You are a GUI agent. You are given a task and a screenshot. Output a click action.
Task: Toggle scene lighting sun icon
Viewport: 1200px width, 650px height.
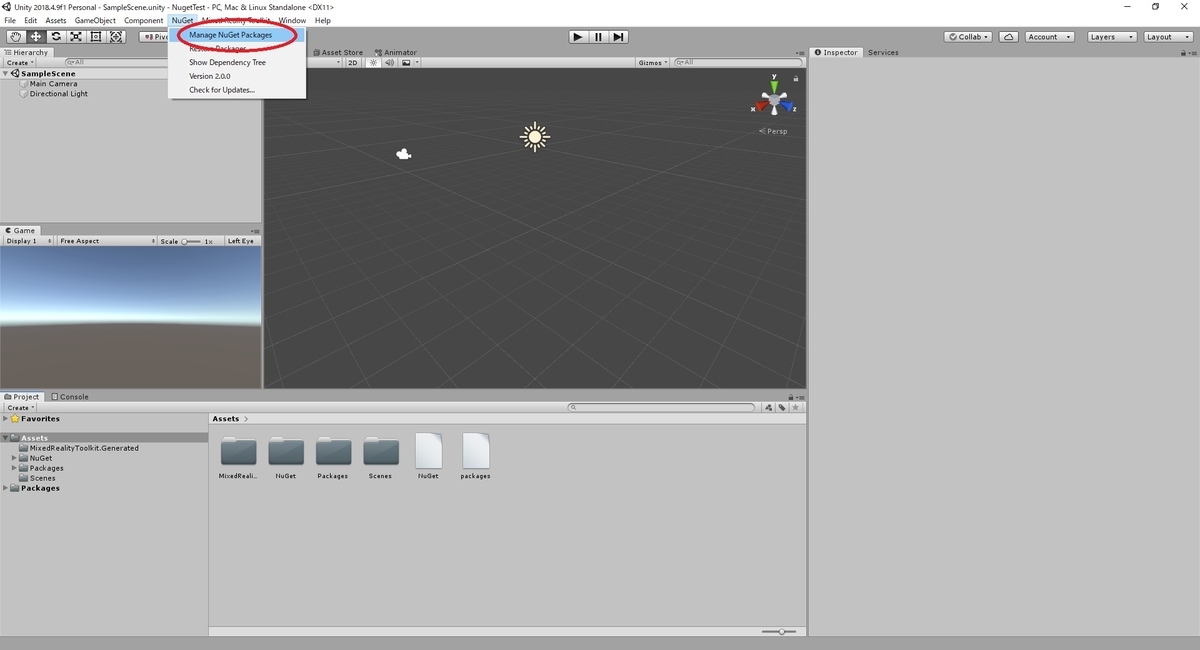[374, 62]
